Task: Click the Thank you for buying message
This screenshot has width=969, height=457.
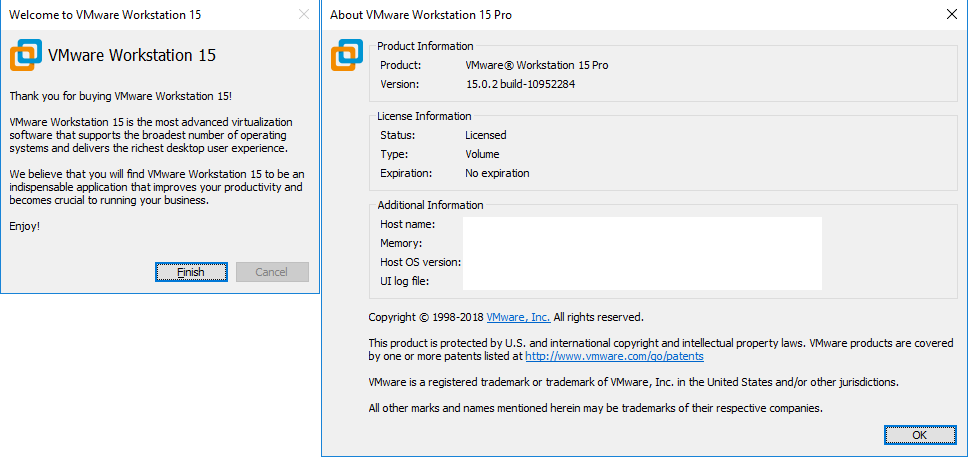Action: pos(121,96)
